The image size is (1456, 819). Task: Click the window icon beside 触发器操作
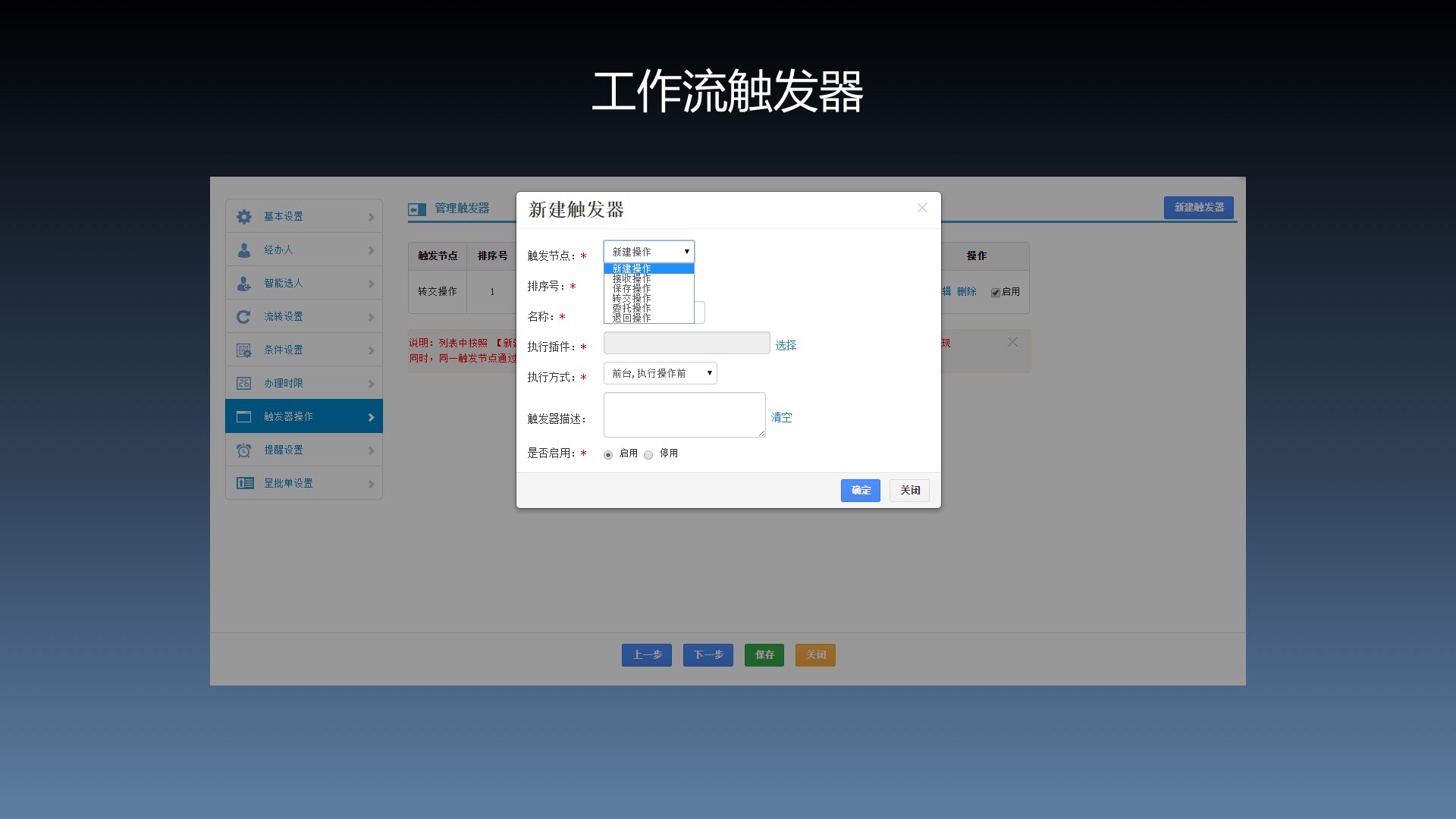click(x=243, y=417)
